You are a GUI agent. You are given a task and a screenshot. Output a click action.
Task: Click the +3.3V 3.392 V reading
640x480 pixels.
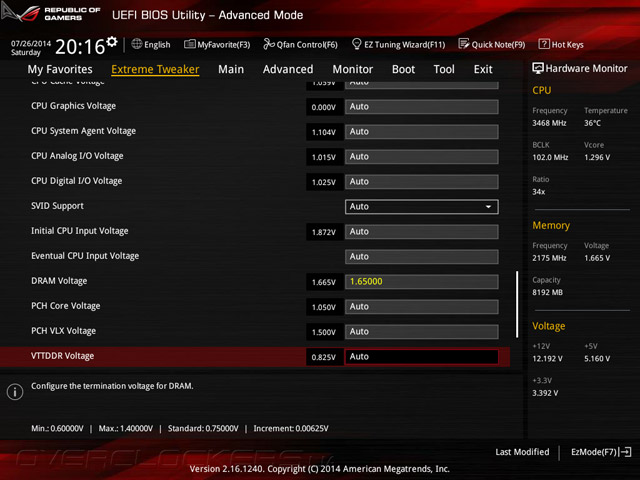[545, 393]
